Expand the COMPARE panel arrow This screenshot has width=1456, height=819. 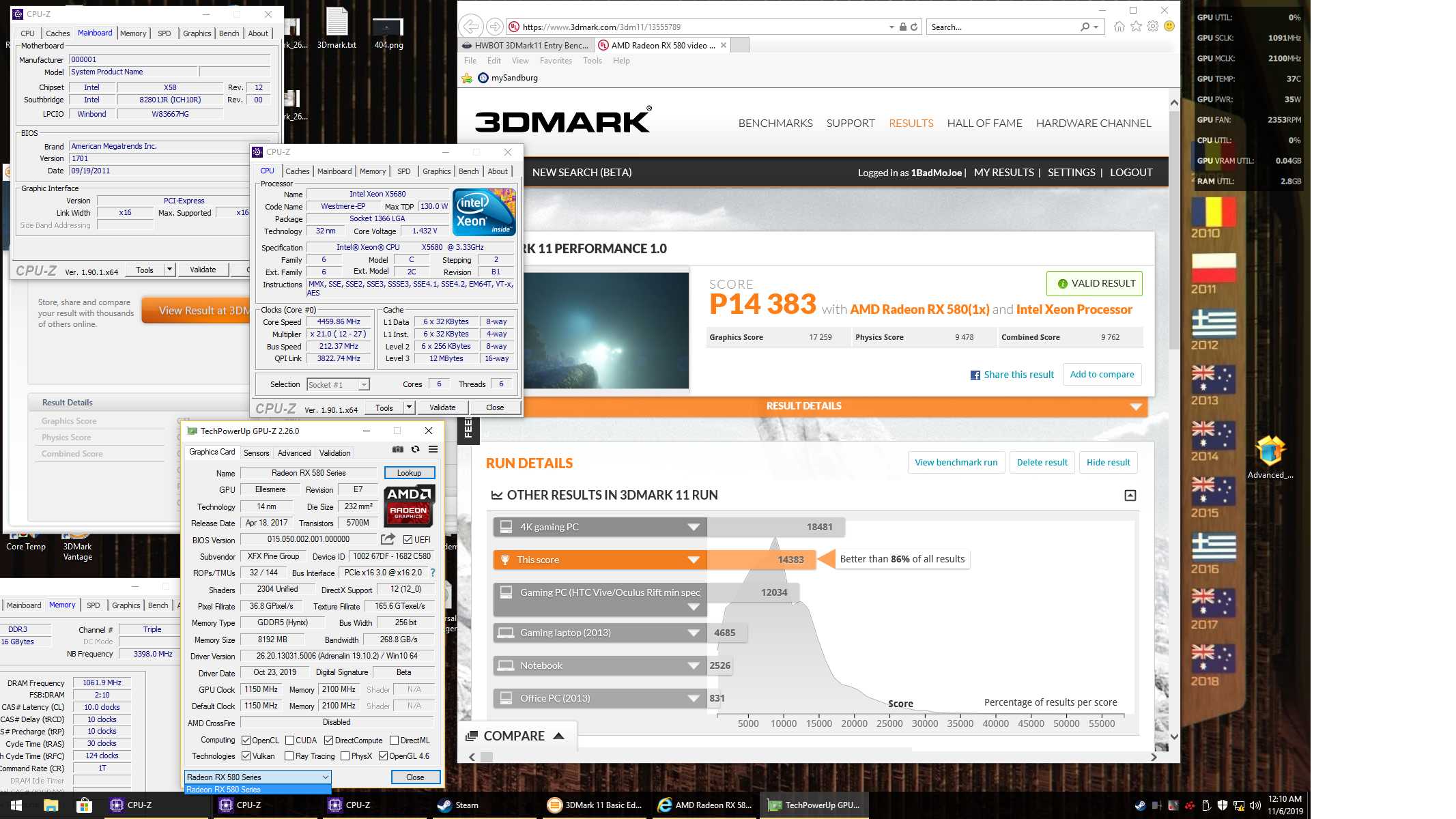pyautogui.click(x=559, y=736)
